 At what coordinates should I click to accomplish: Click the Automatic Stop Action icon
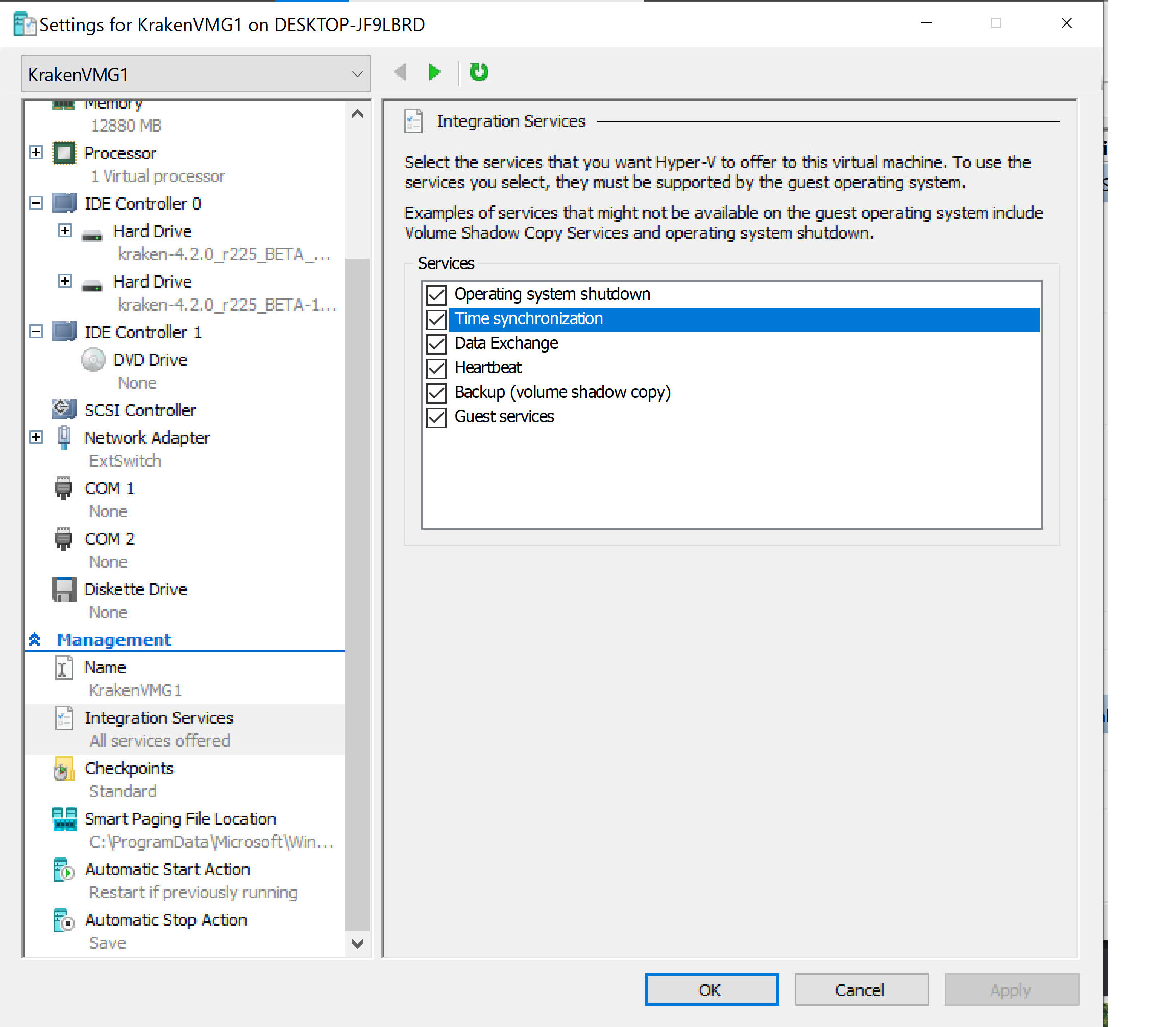coord(64,920)
